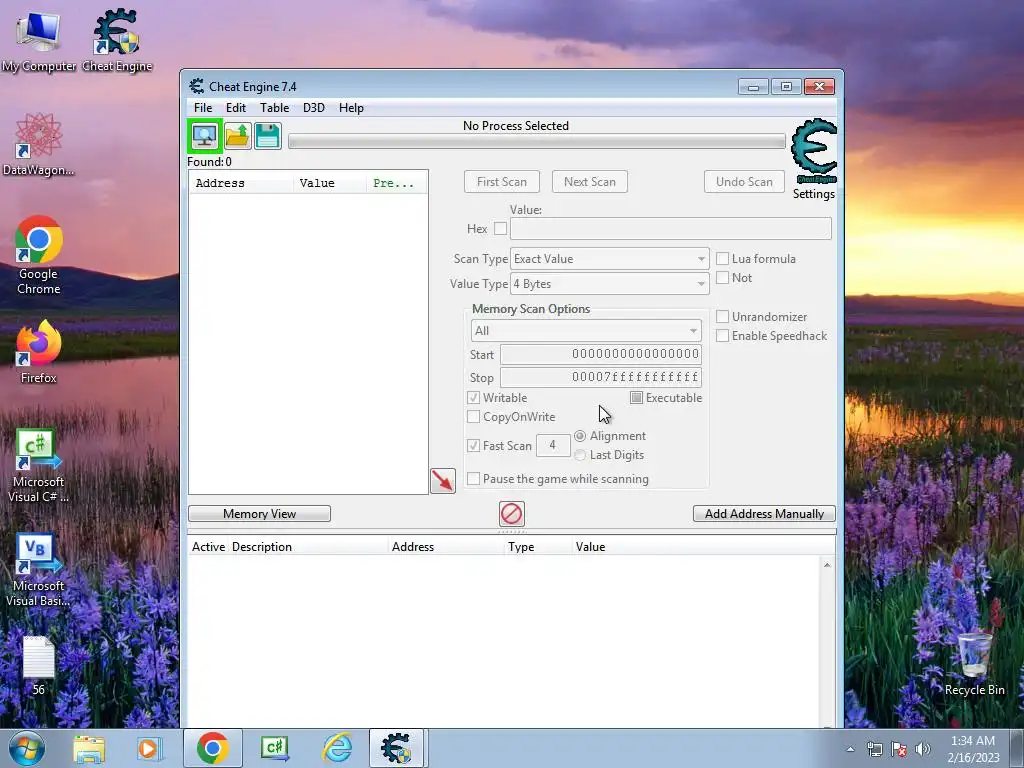The height and width of the screenshot is (768, 1024).
Task: Click the Next Scan button
Action: [x=590, y=182]
